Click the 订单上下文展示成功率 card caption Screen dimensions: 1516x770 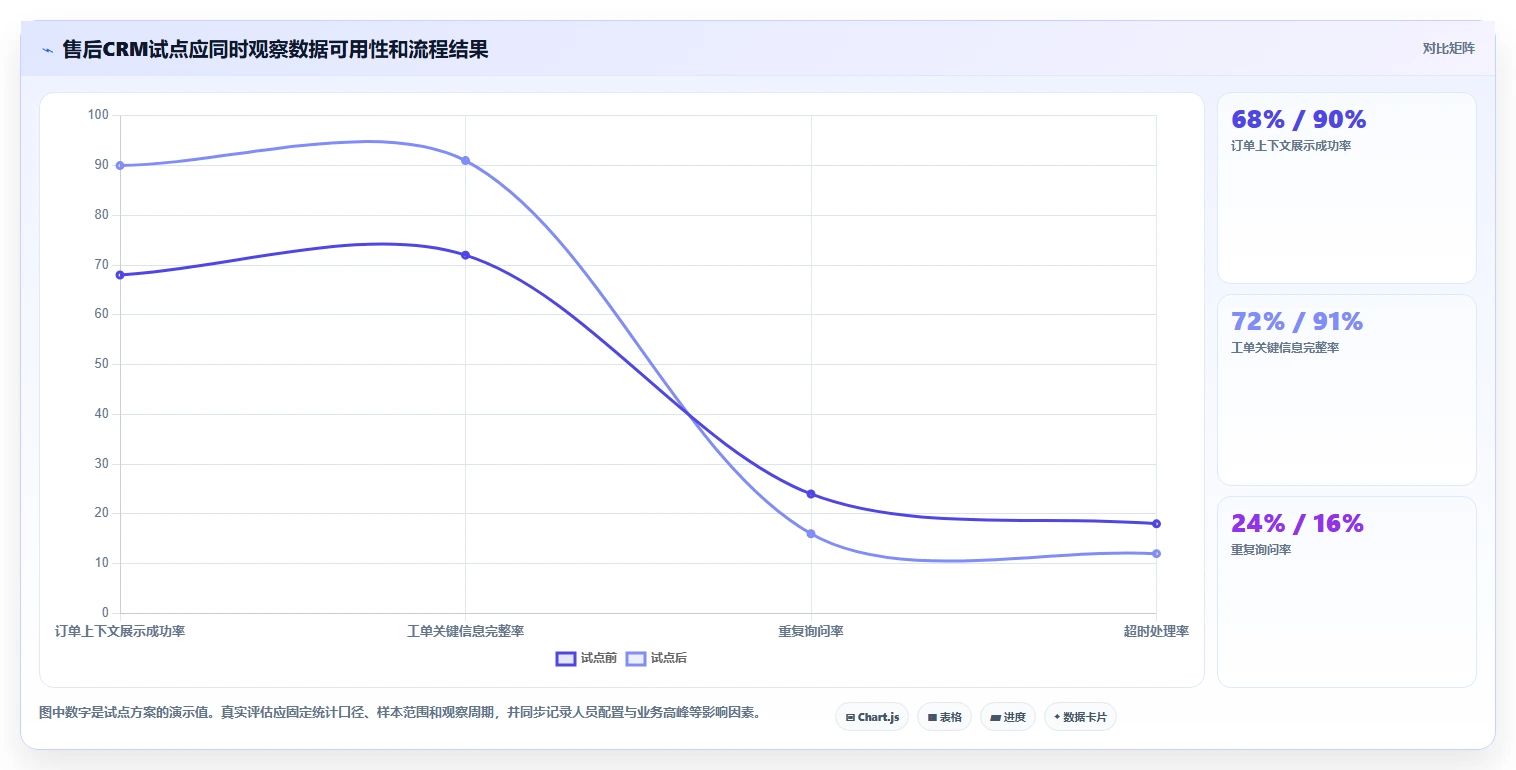(x=1291, y=146)
